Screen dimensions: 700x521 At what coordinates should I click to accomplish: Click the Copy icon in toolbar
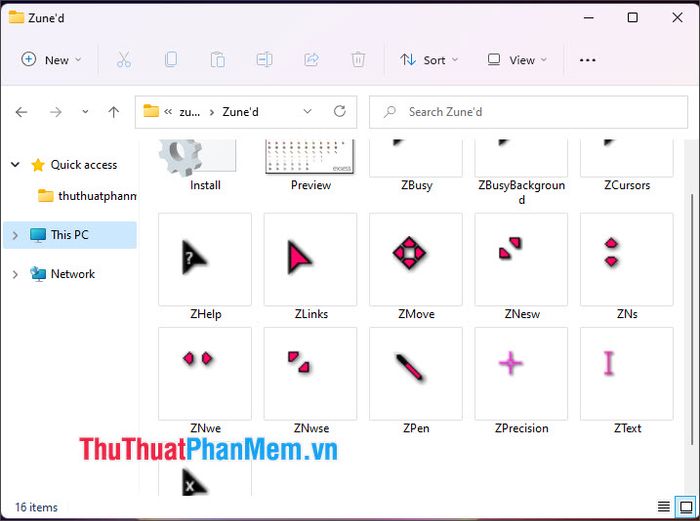[x=171, y=59]
